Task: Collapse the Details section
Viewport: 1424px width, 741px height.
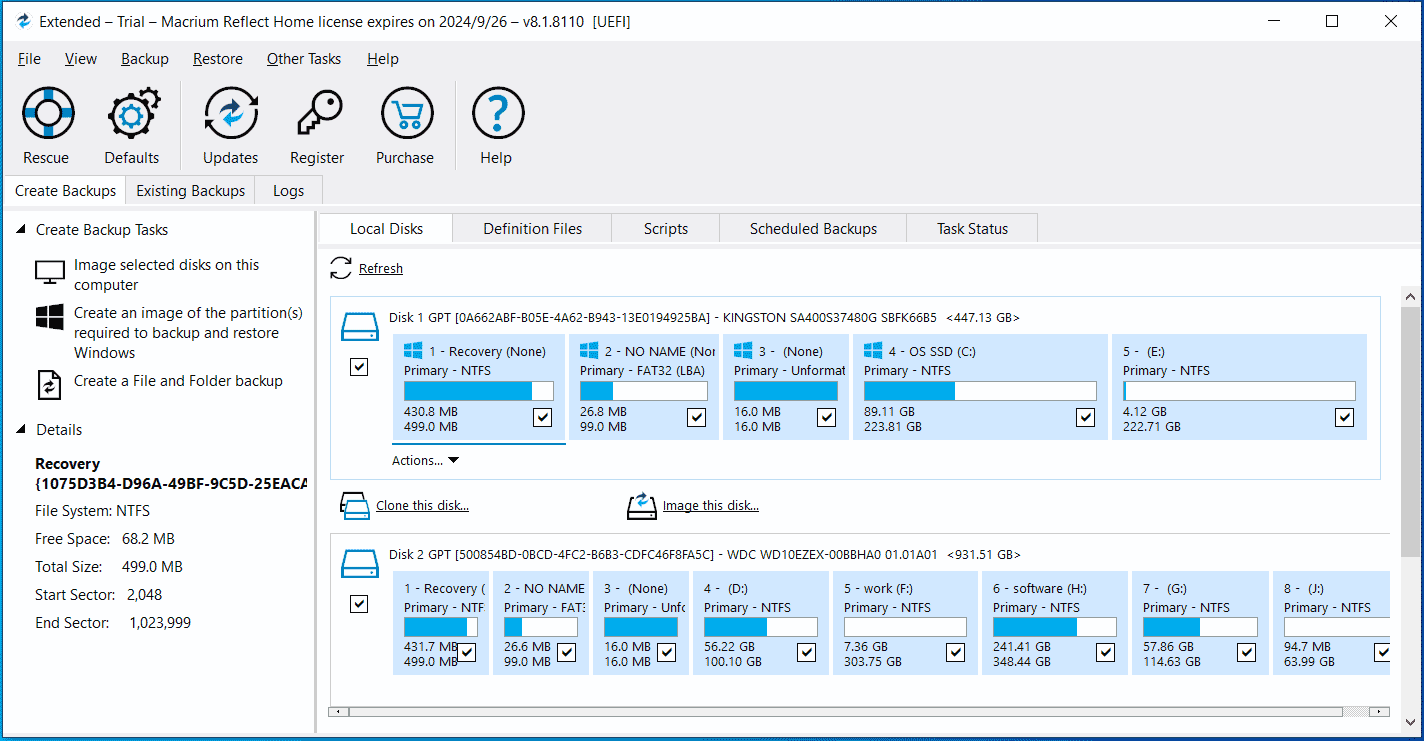Action: pyautogui.click(x=20, y=430)
